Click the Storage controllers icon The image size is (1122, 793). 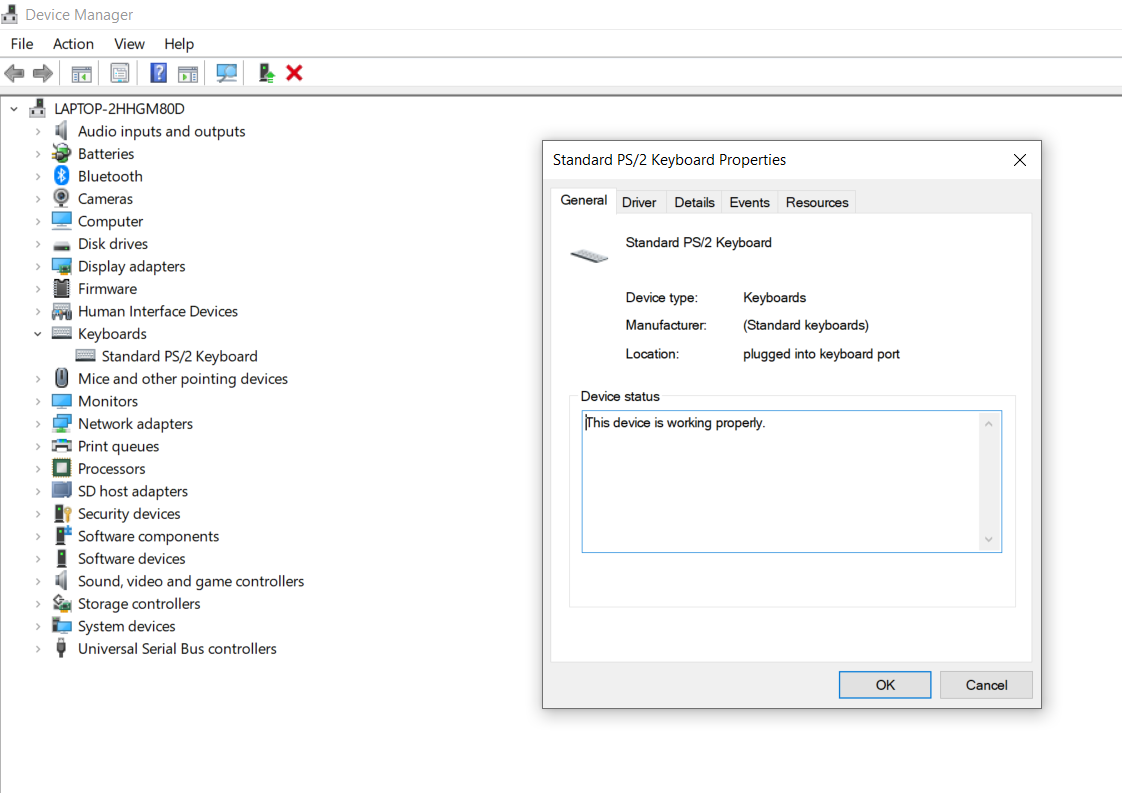coord(62,603)
